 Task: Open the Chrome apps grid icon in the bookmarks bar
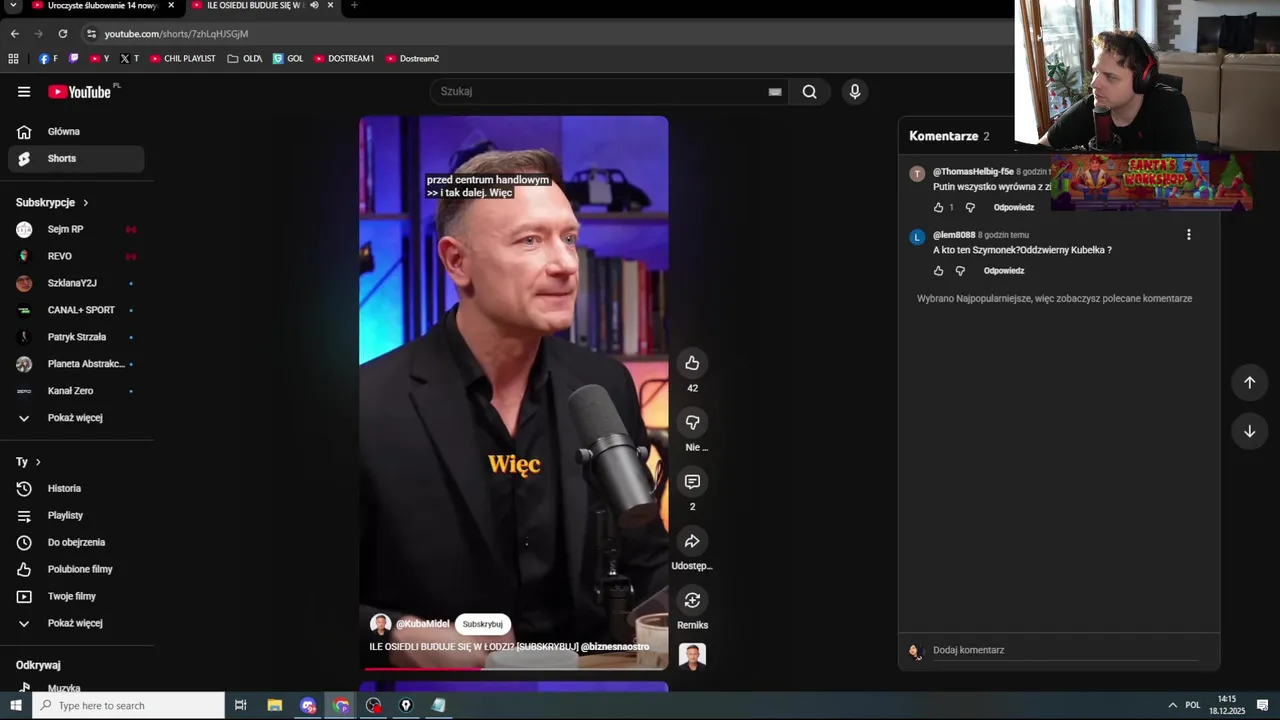13,58
